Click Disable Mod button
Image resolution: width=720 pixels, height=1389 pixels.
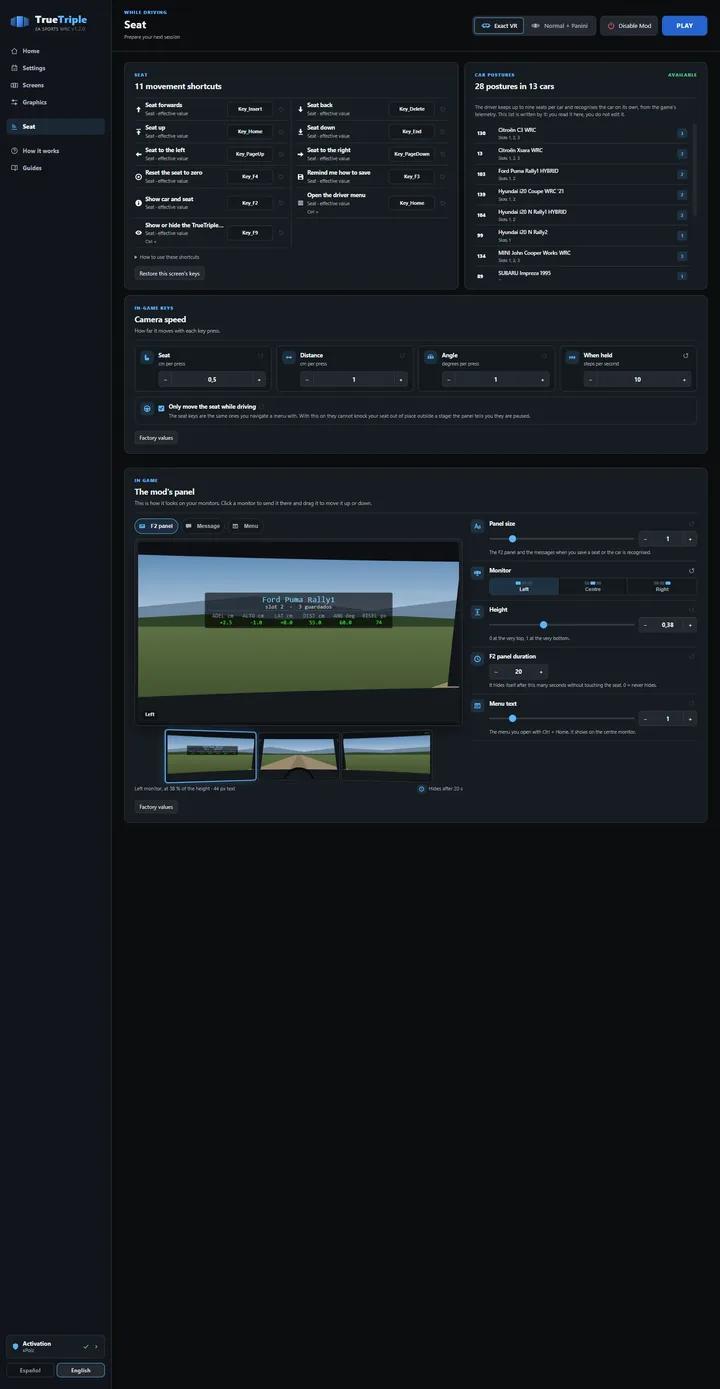(x=629, y=26)
